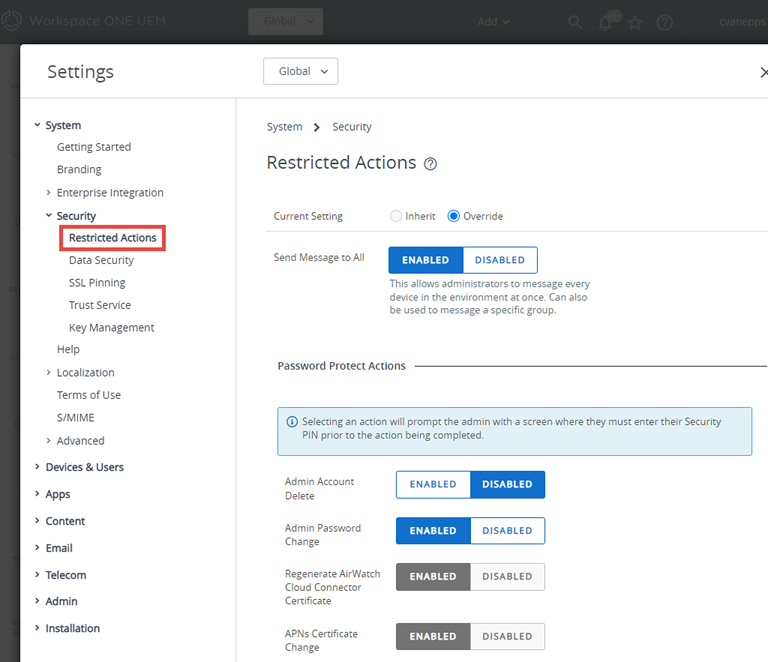Disable Admin Account Delete protection
Screen dimensions: 768x662
(507, 484)
